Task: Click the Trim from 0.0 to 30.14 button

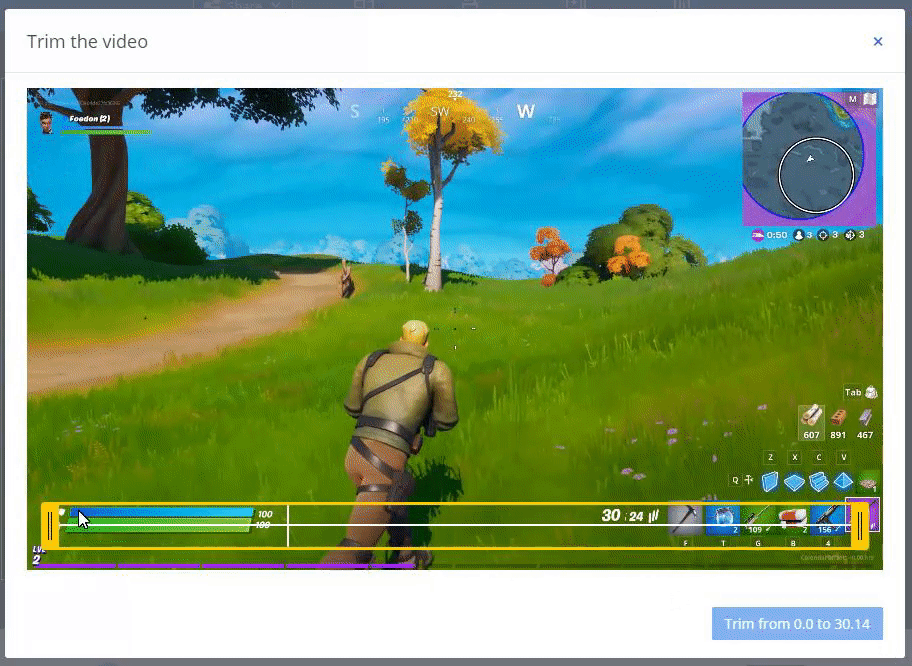Action: tap(797, 624)
